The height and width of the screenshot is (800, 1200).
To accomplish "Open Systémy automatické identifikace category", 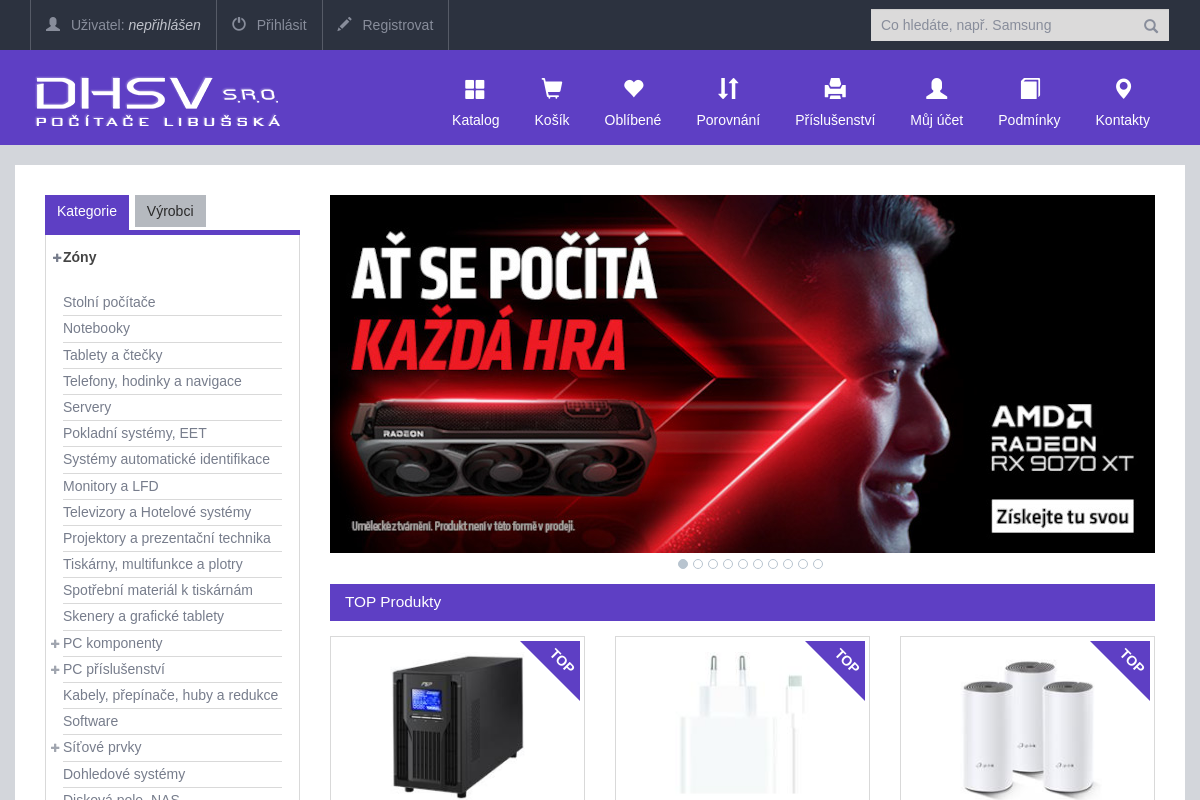I will (166, 459).
